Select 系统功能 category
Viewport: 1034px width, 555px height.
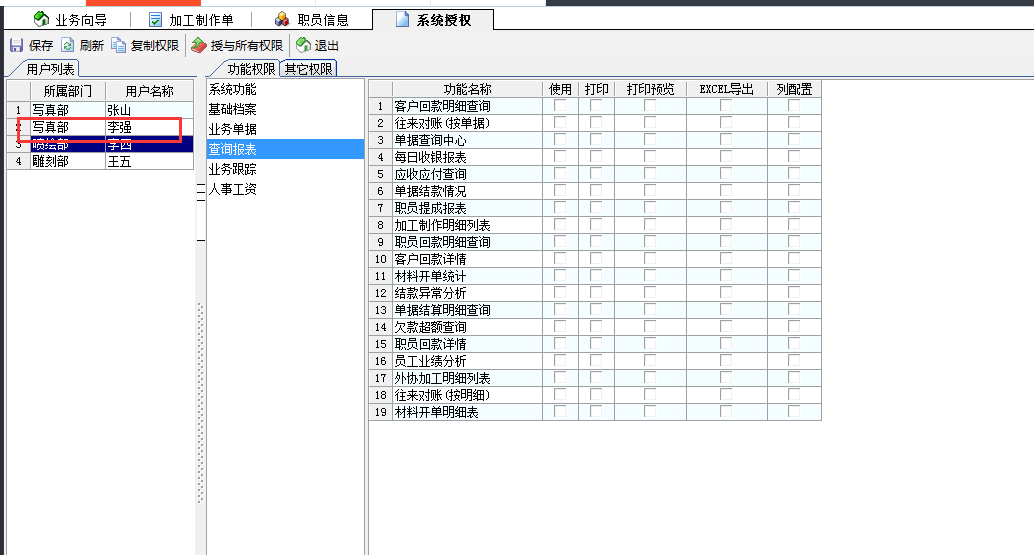pos(285,89)
